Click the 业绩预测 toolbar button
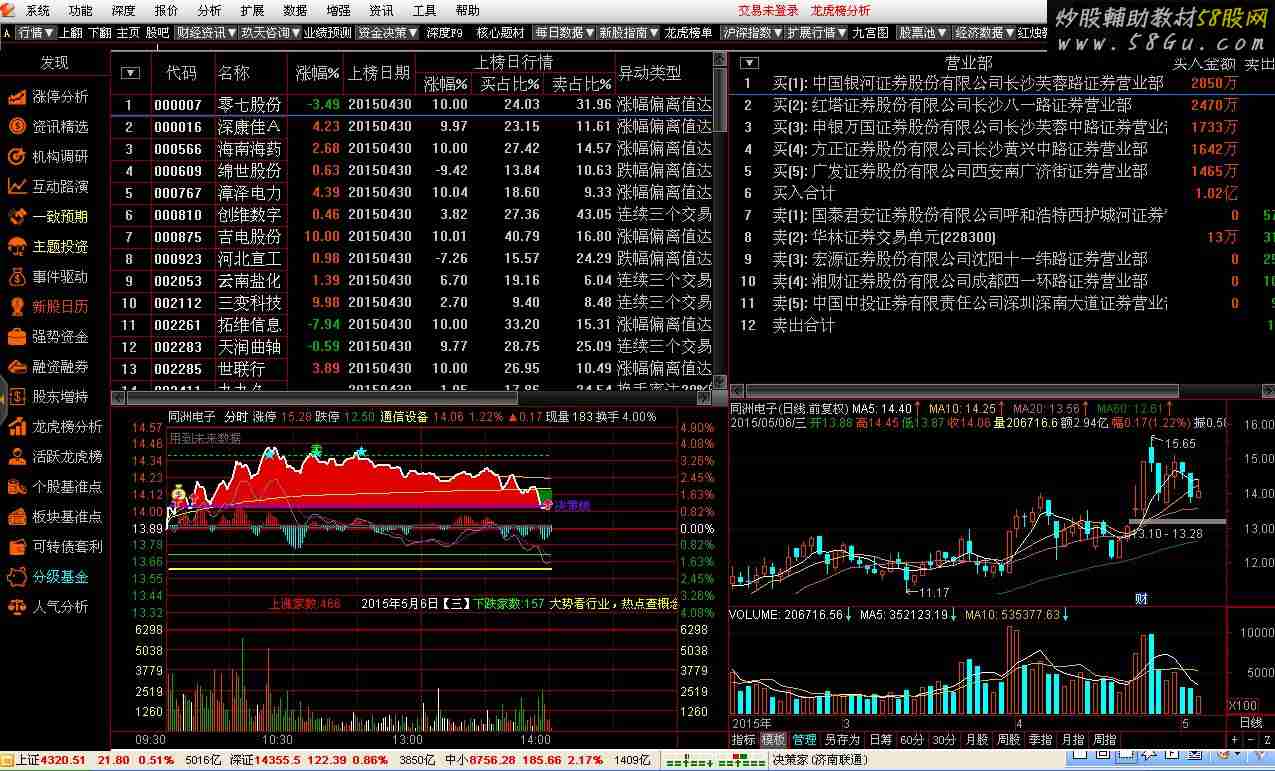1275x771 pixels. pos(328,33)
